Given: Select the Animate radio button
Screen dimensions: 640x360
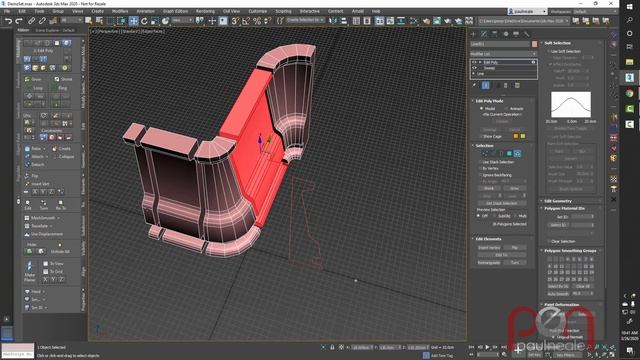Looking at the screenshot, I should tap(506, 109).
